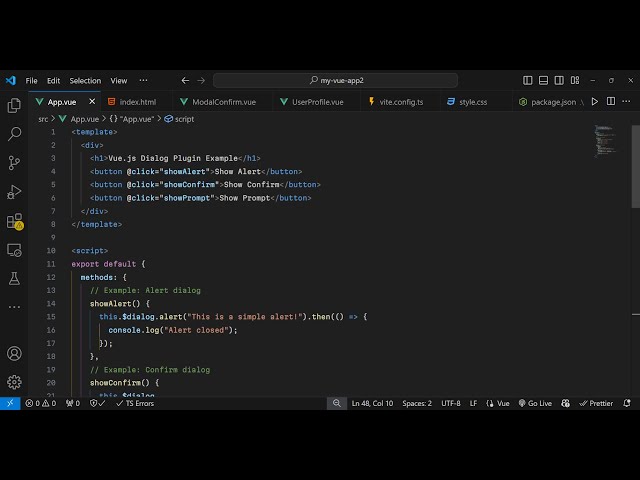Click the my-vue-app2 command center search box

point(335,80)
